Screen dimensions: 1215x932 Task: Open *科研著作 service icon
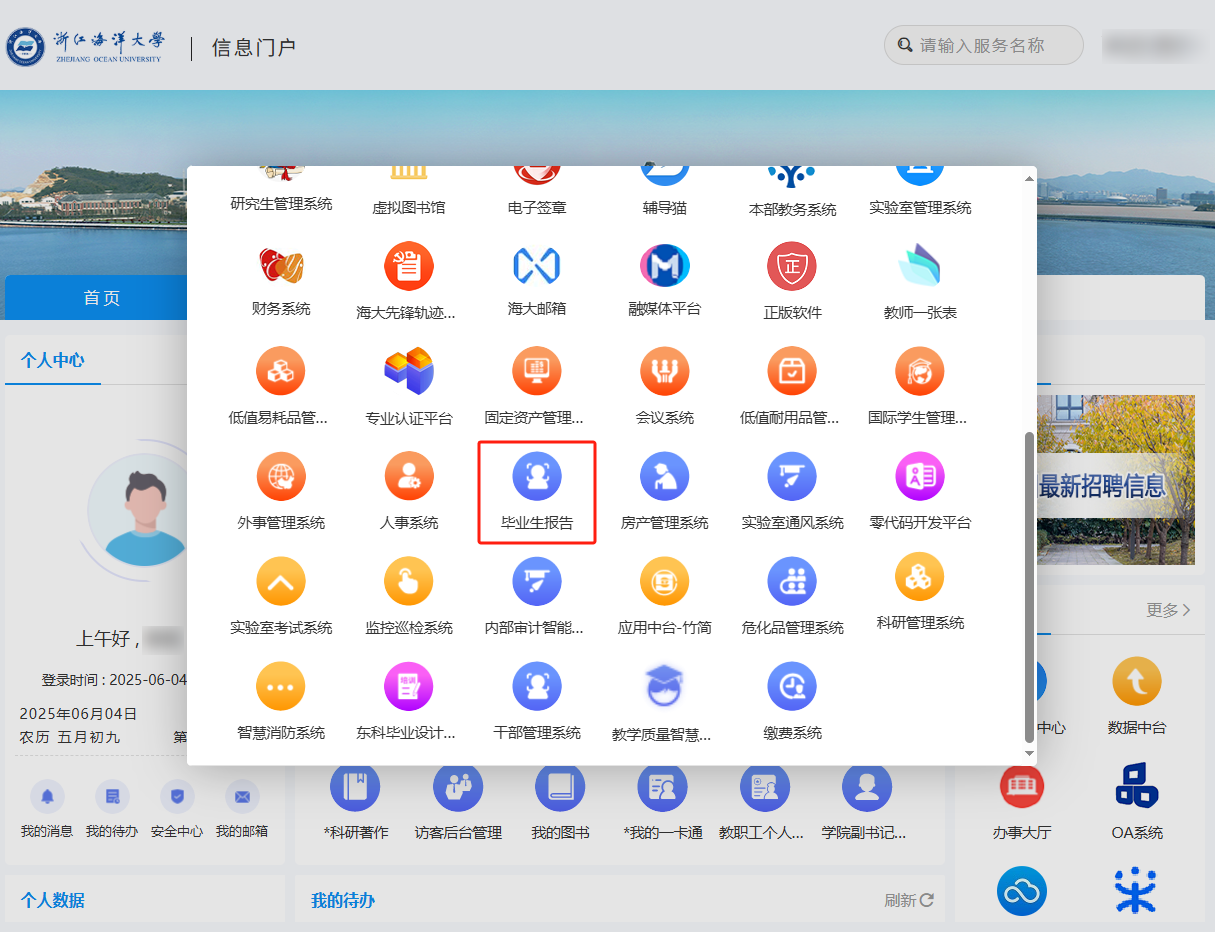[x=355, y=787]
